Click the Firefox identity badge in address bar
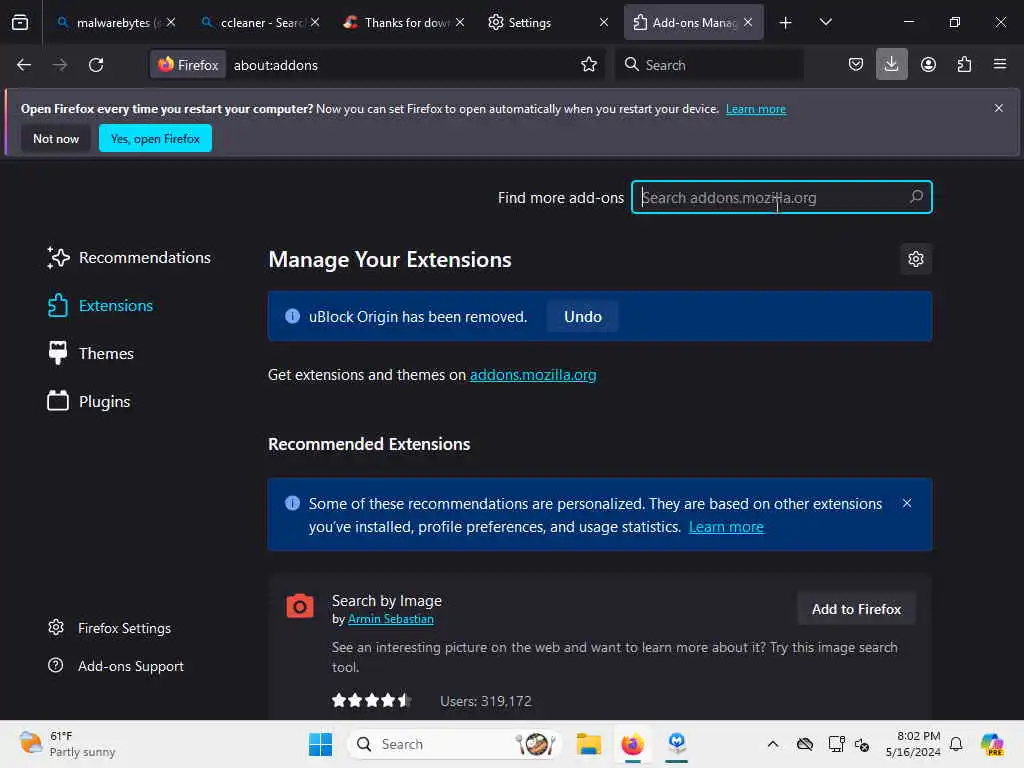1024x768 pixels. [189, 65]
